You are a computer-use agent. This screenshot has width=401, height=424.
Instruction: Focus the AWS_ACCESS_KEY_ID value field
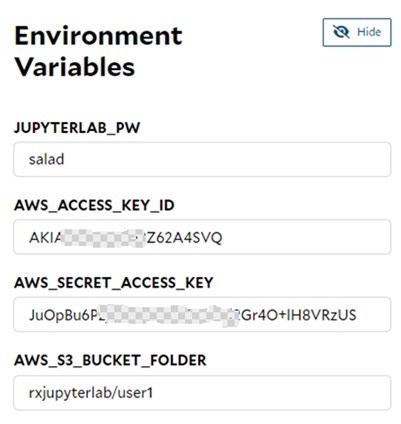click(202, 237)
